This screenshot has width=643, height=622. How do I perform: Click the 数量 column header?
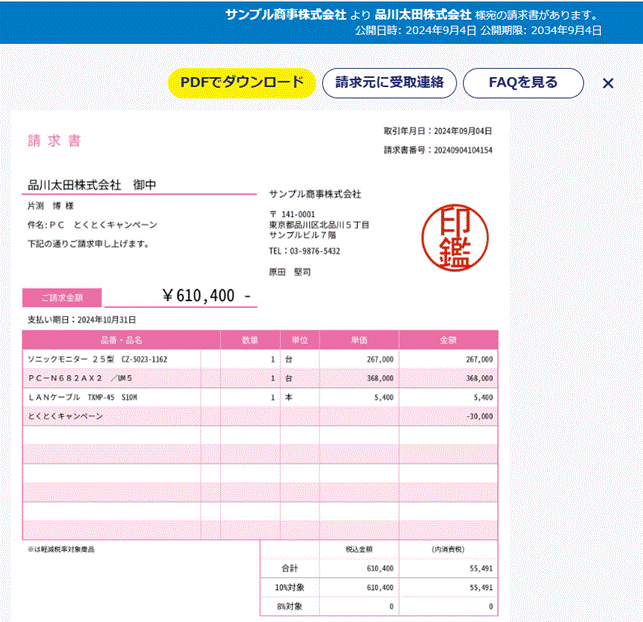[x=250, y=340]
